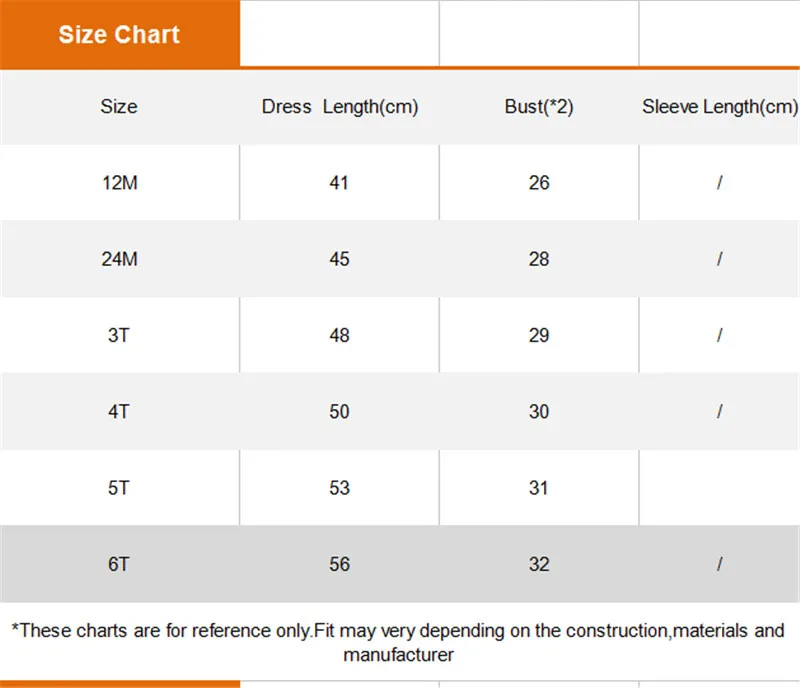Click the sleeve length slash for 12M
Viewport: 800px width, 688px height.
[x=719, y=183]
